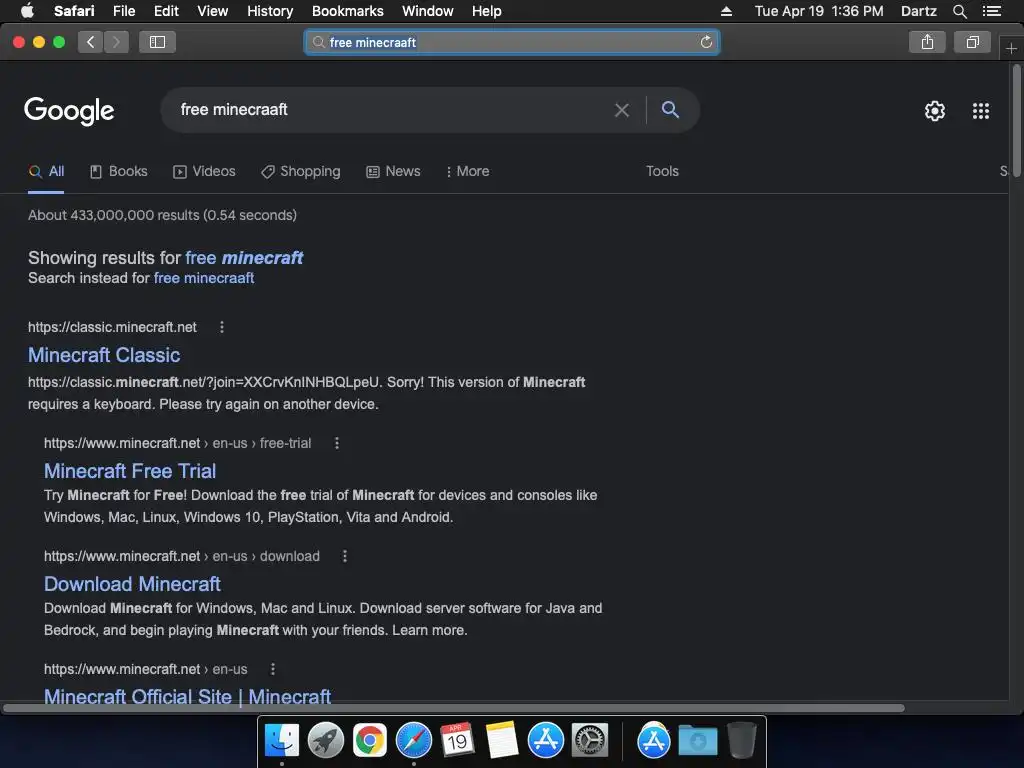Viewport: 1024px width, 768px height.
Task: Open options dots beside minecraft.net en-us URL
Action: pos(273,669)
